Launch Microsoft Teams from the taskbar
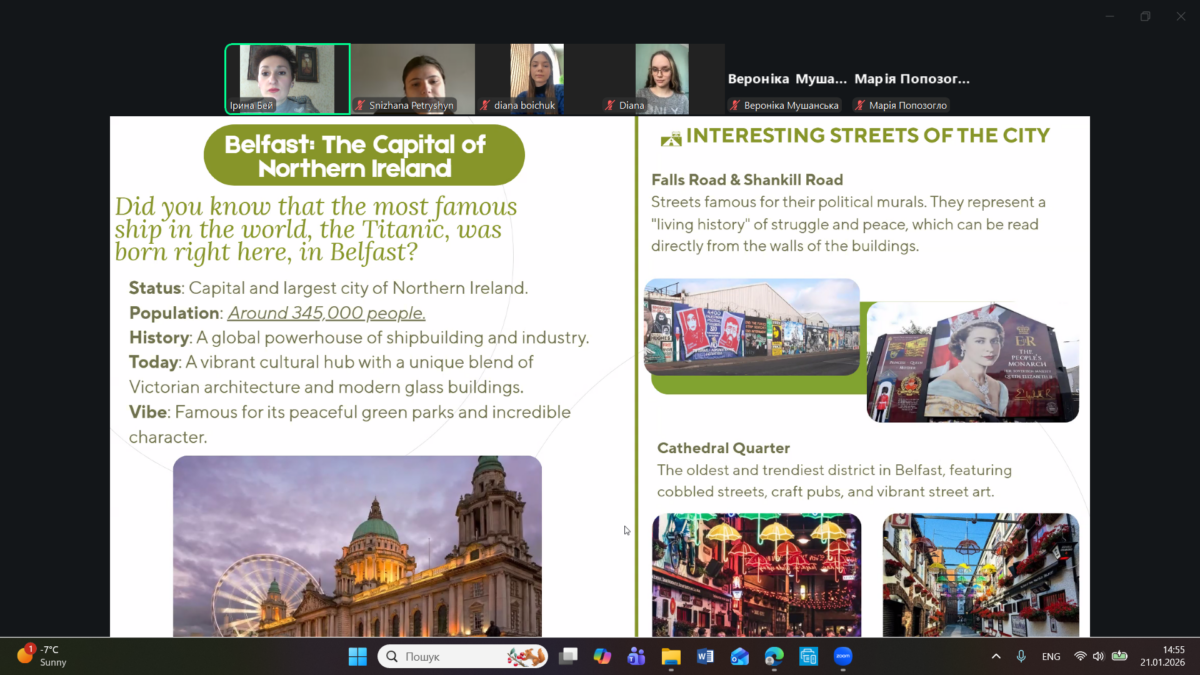 (636, 657)
